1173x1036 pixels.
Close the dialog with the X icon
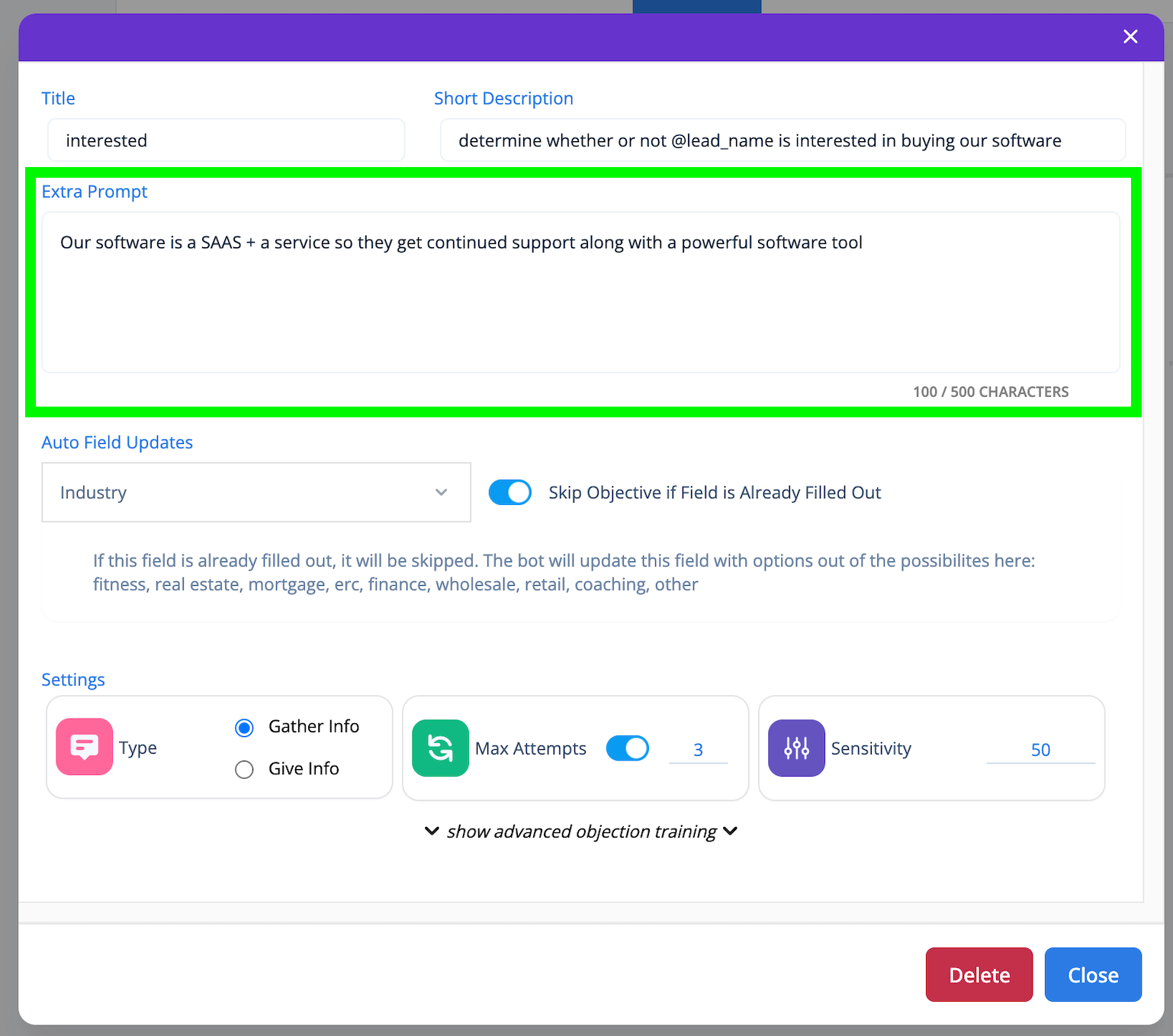tap(1130, 37)
